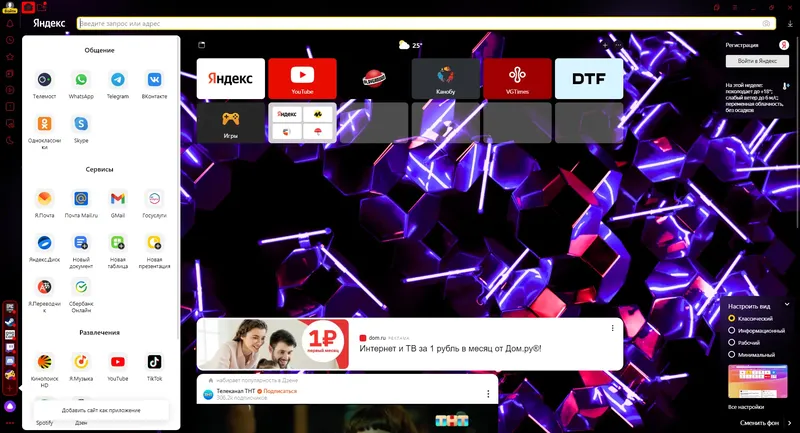Open the Steam icon in sidebar
Screen dimensions: 800x433
pyautogui.click(x=10, y=322)
